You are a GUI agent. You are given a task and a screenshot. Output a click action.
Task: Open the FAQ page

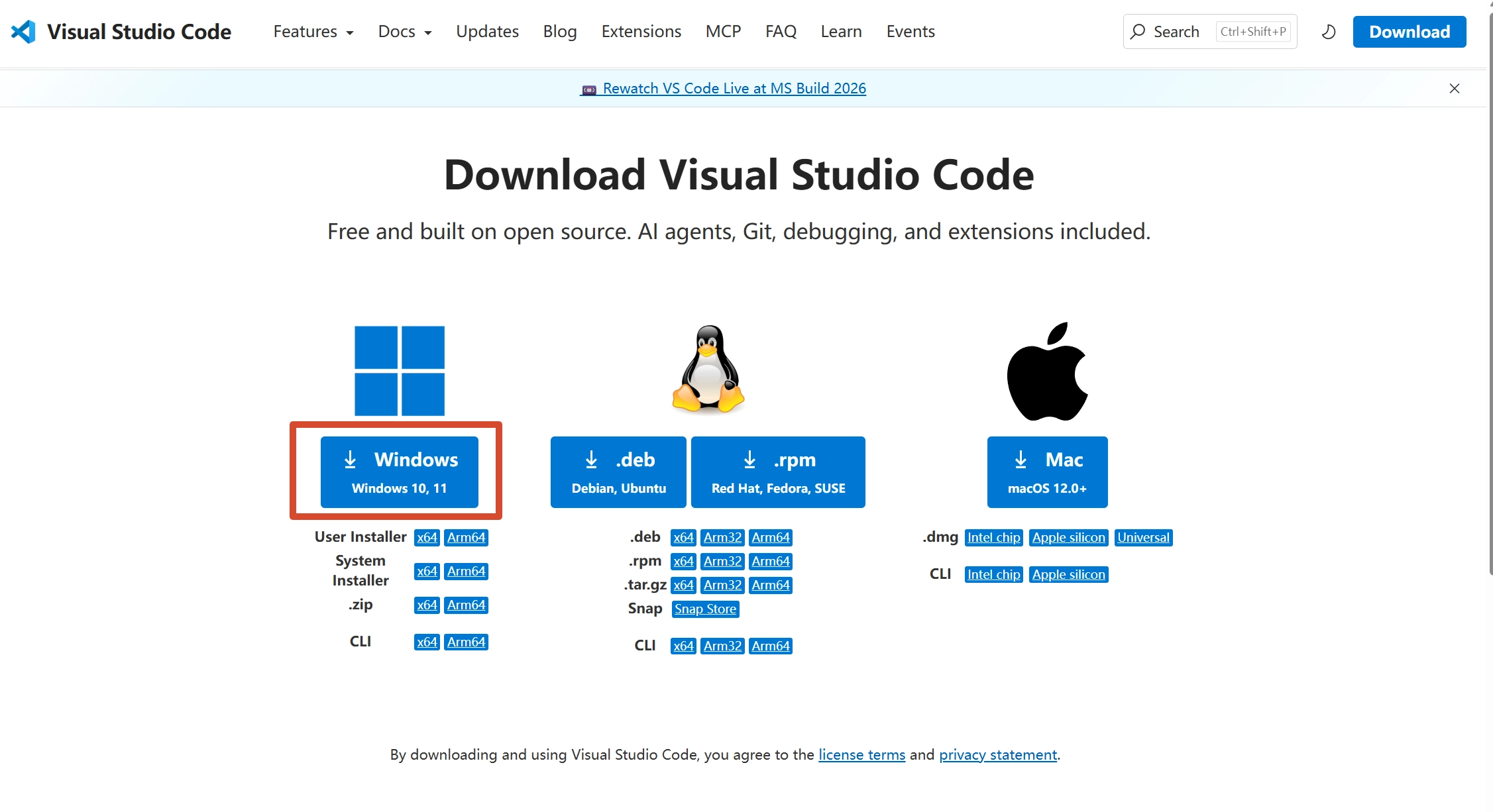click(x=781, y=32)
